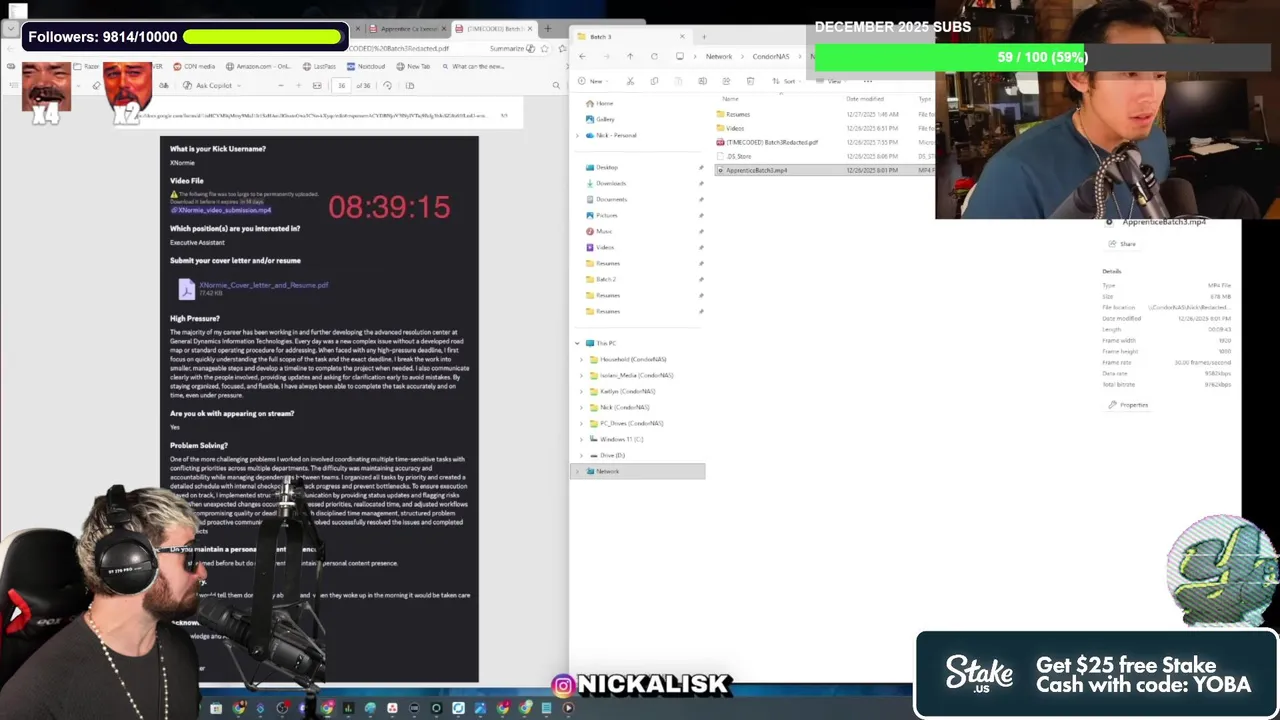Click the Rename icon in Explorer toolbar
Viewport: 1280px width, 720px height.
coord(702,81)
